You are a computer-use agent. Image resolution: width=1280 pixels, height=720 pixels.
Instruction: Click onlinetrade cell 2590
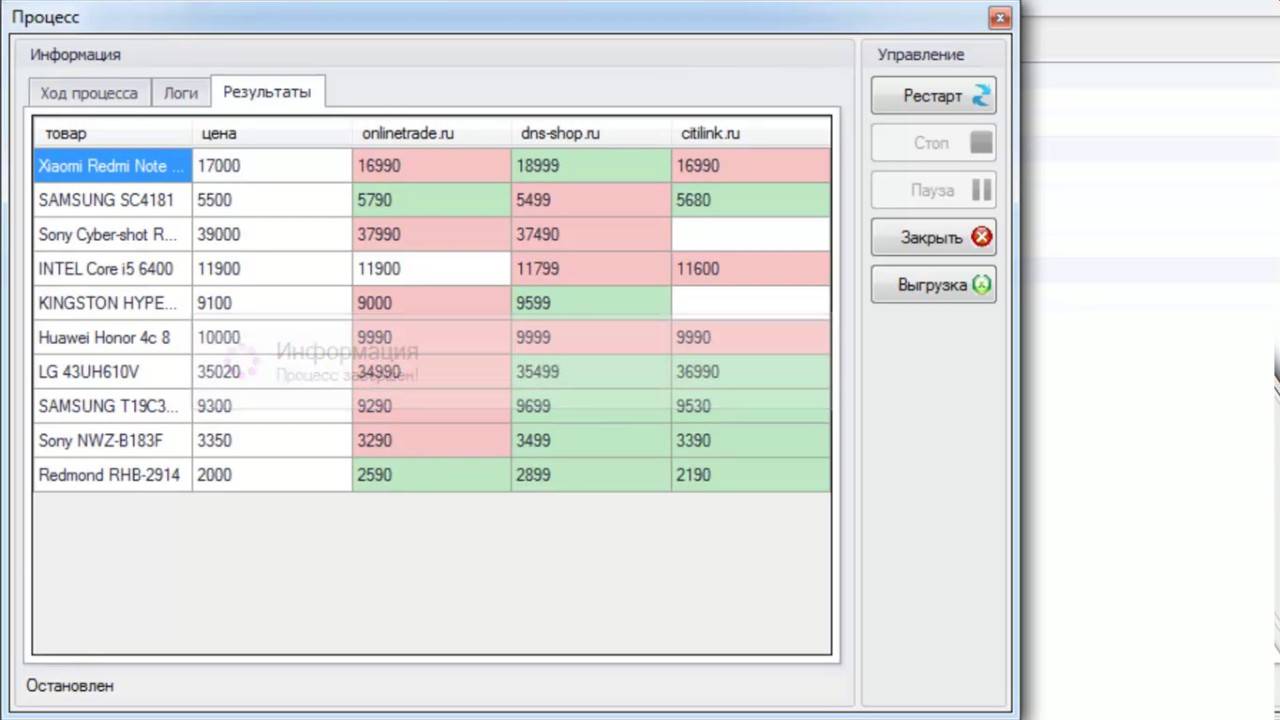432,475
